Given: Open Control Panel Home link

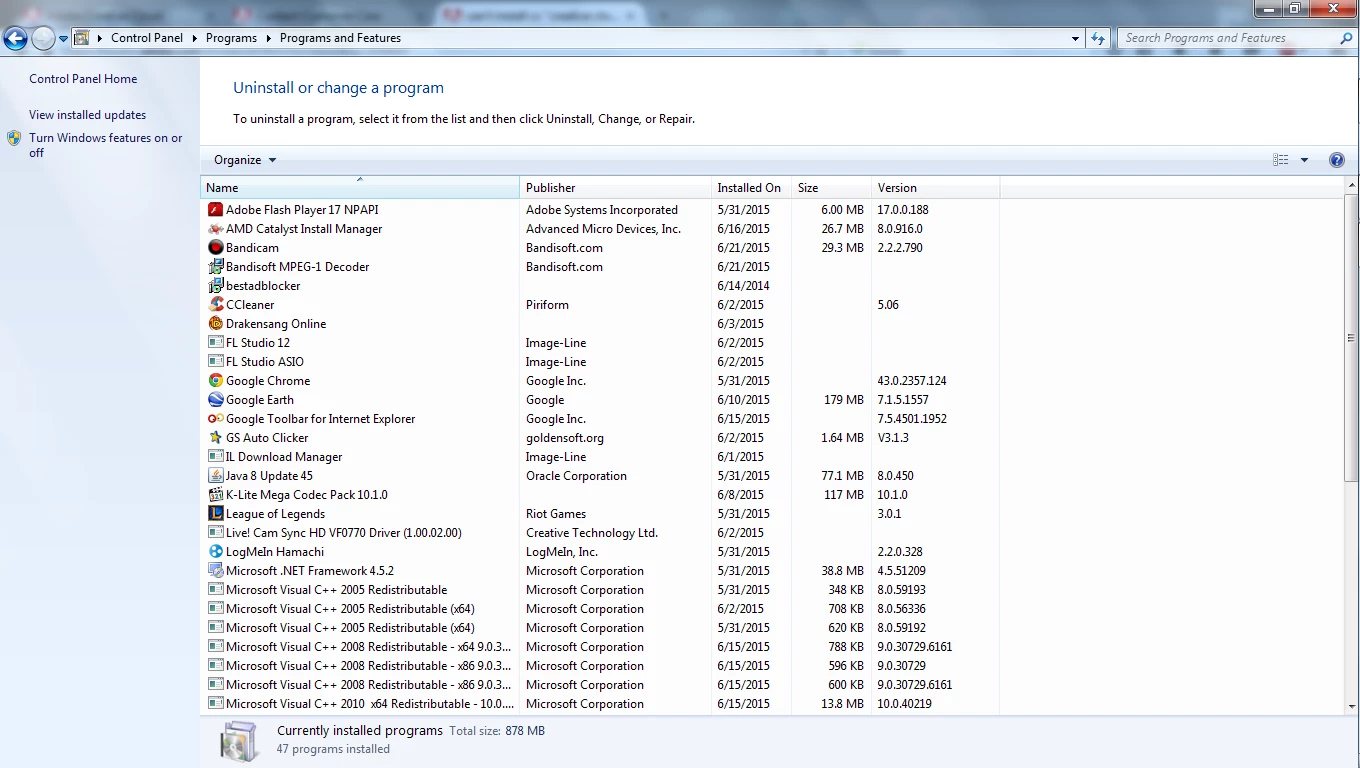Looking at the screenshot, I should point(83,79).
